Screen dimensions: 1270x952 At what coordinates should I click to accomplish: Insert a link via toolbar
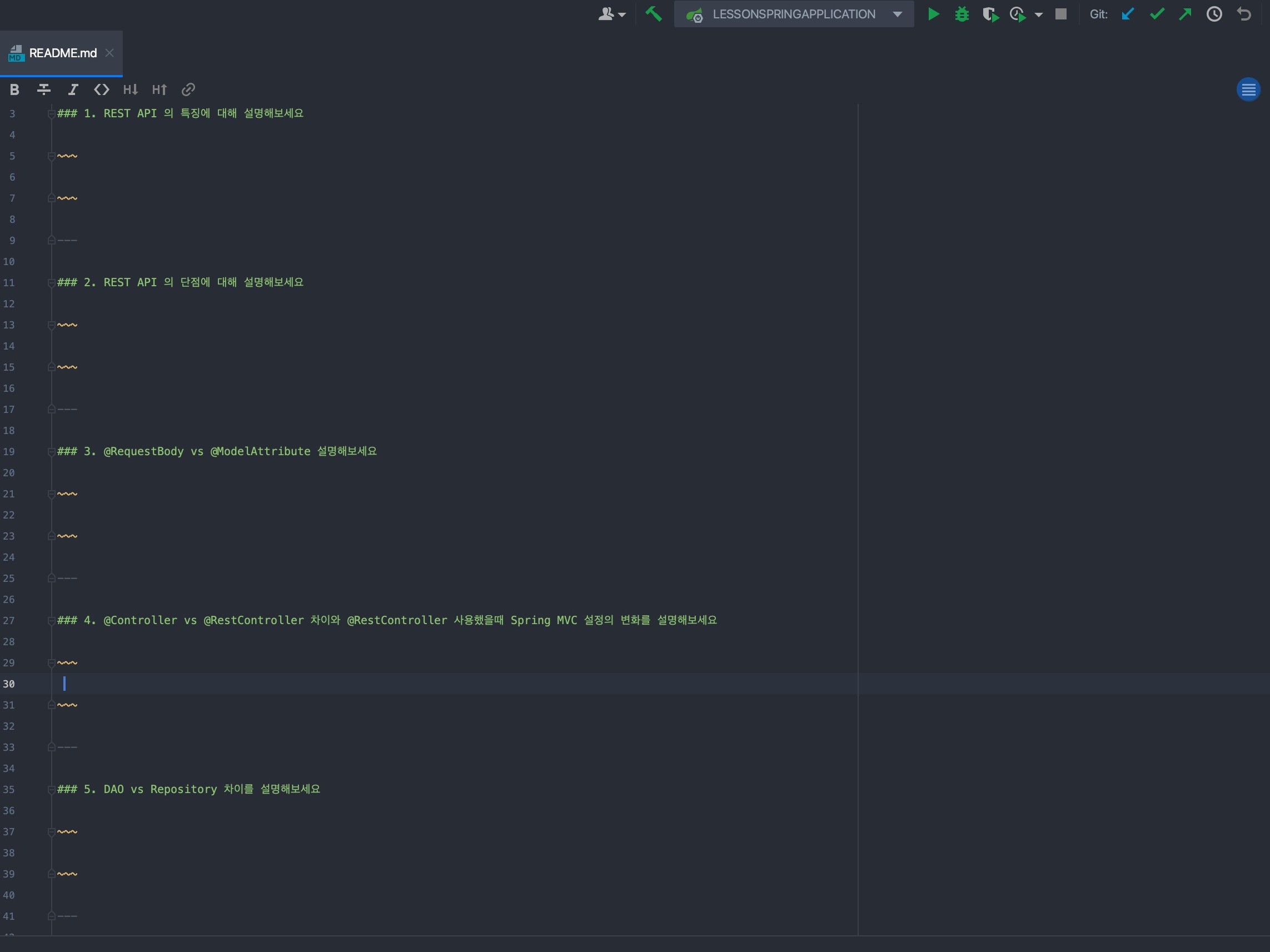click(188, 89)
